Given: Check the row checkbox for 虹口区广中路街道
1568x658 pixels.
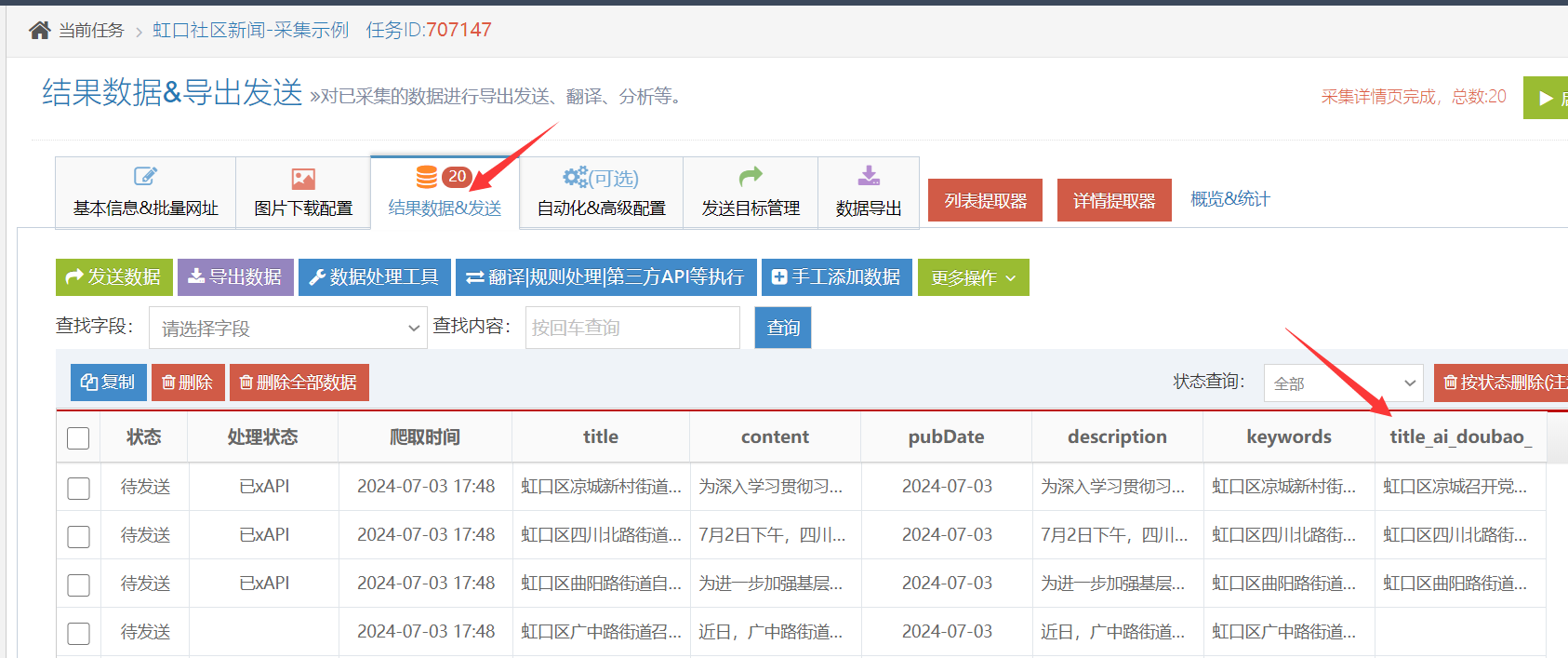Looking at the screenshot, I should point(78,633).
